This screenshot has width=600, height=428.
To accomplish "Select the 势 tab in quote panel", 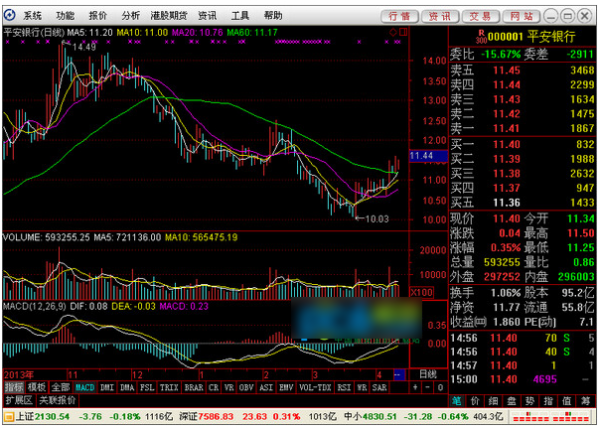I will click(x=530, y=401).
